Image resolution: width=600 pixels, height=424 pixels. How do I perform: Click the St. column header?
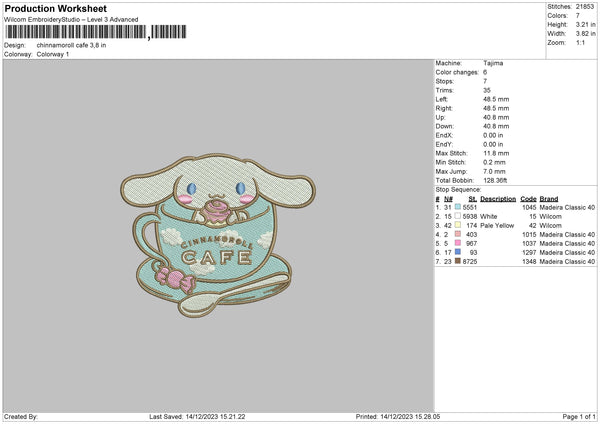[473, 199]
